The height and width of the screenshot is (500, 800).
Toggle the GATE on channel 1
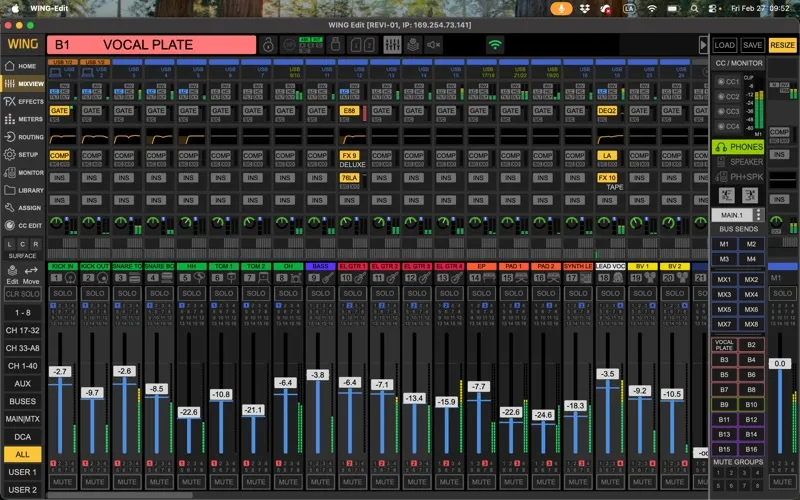coord(60,111)
